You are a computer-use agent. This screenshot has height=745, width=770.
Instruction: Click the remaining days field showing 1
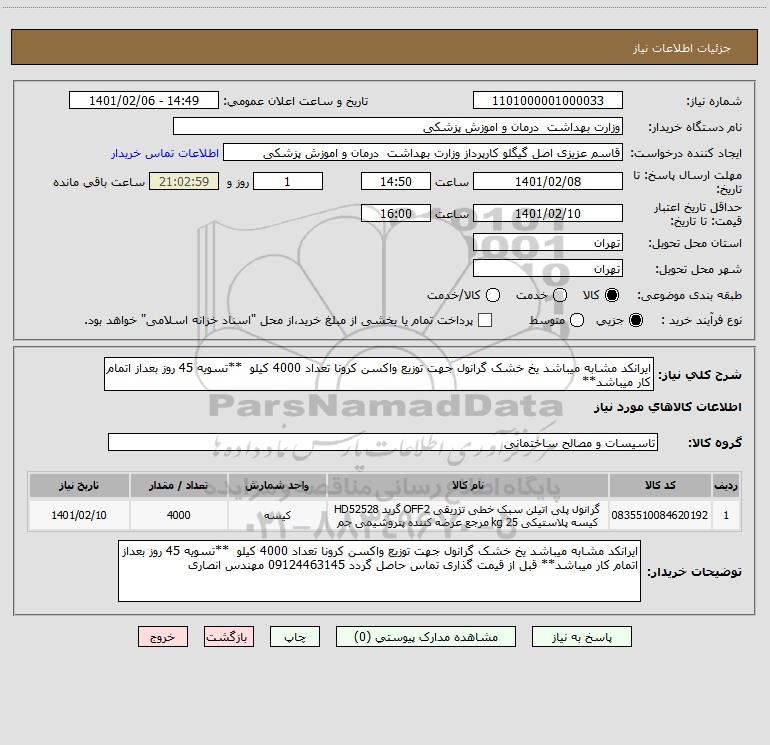pos(288,181)
